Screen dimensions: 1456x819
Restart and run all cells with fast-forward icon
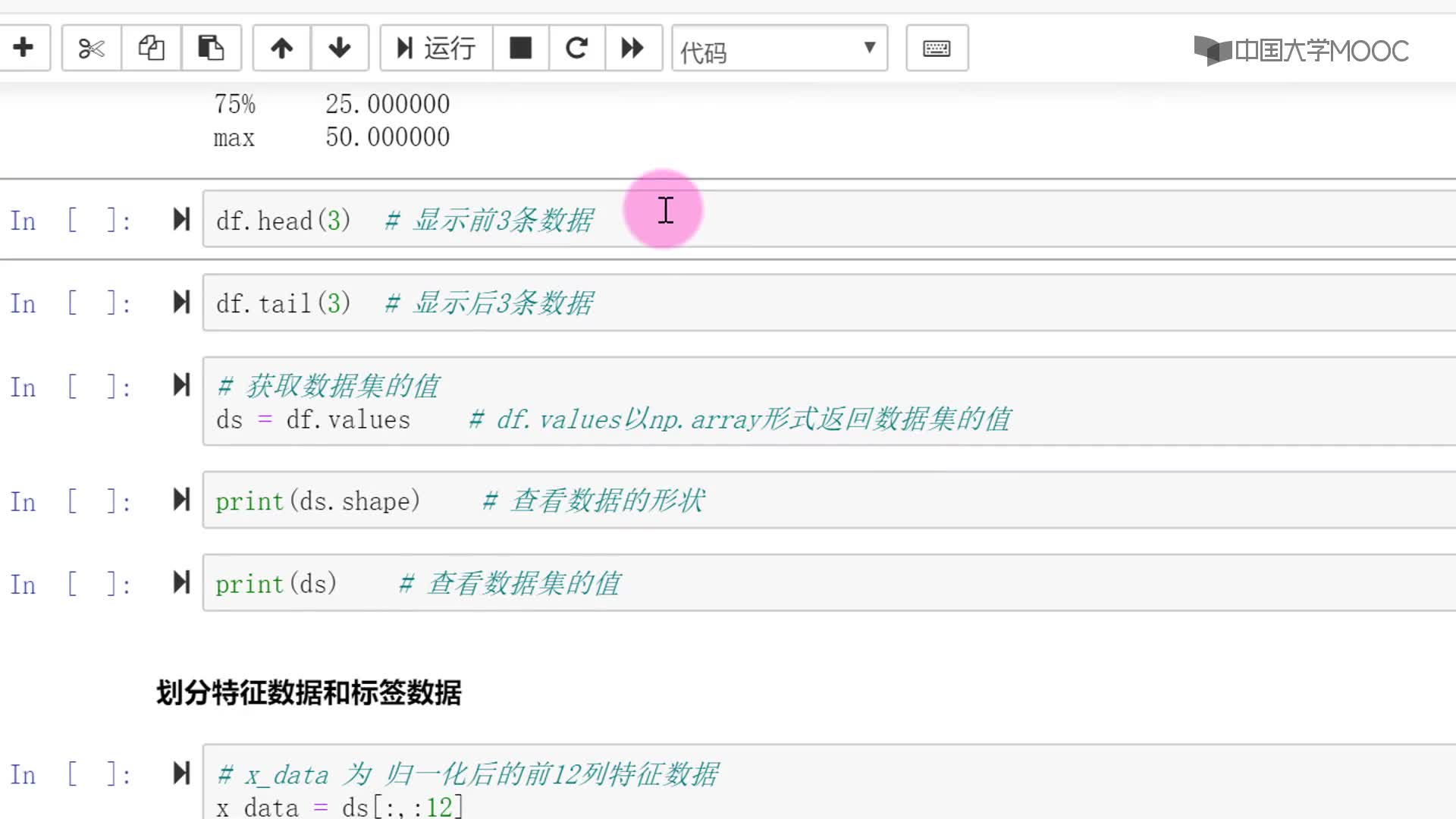pos(632,48)
